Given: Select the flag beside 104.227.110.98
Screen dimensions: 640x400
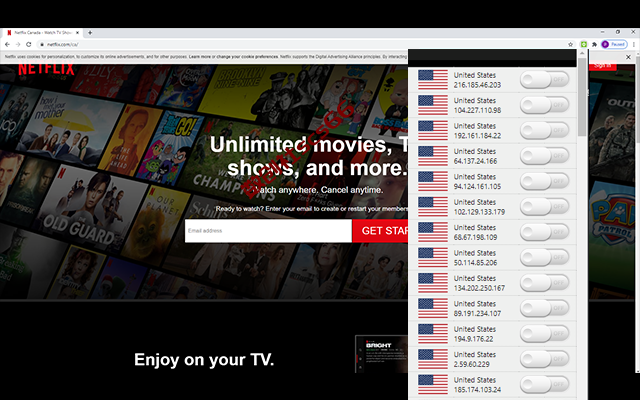Looking at the screenshot, I should (x=433, y=105).
